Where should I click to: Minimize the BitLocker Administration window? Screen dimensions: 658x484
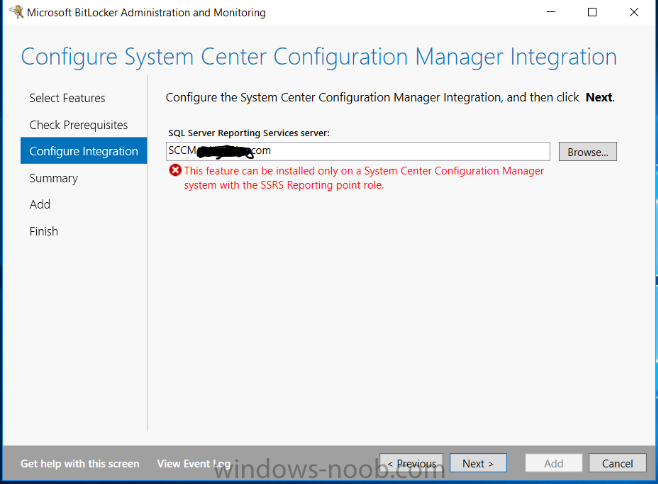[551, 12]
